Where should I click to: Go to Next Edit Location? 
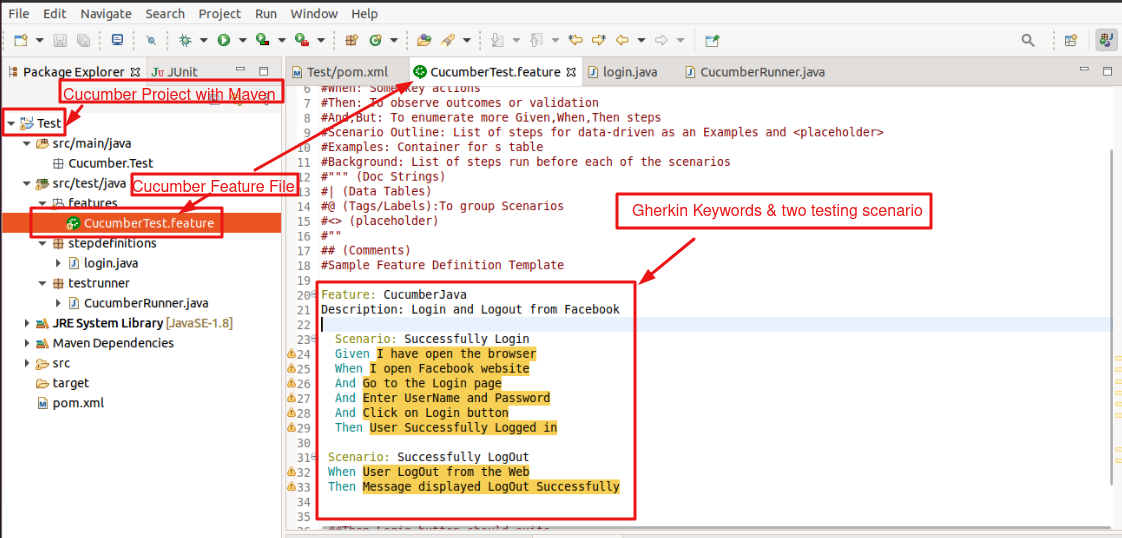point(599,41)
